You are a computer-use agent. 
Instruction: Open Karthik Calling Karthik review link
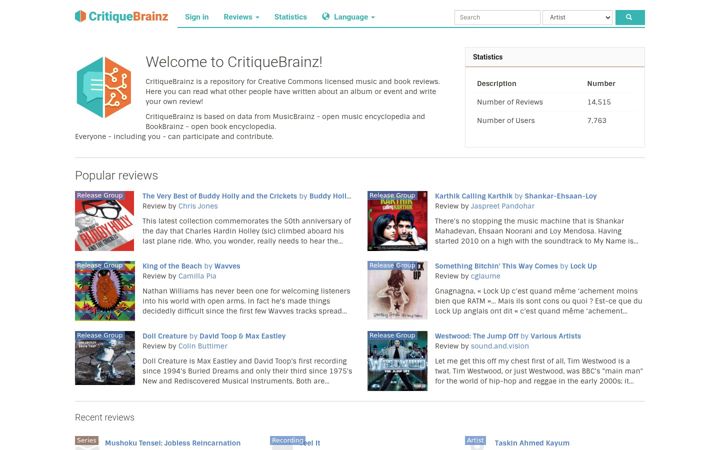click(x=473, y=196)
